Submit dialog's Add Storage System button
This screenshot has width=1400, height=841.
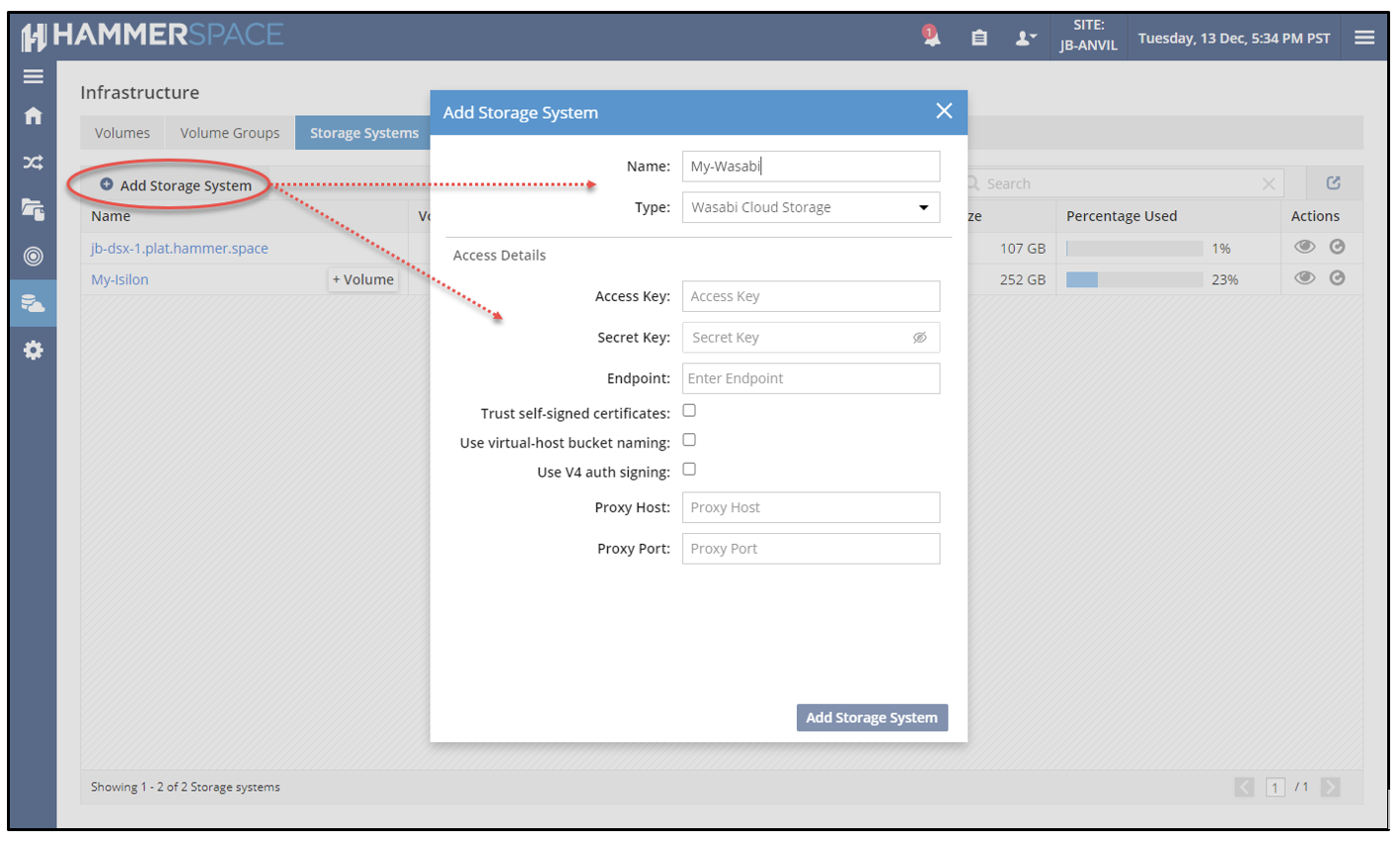[x=872, y=718]
